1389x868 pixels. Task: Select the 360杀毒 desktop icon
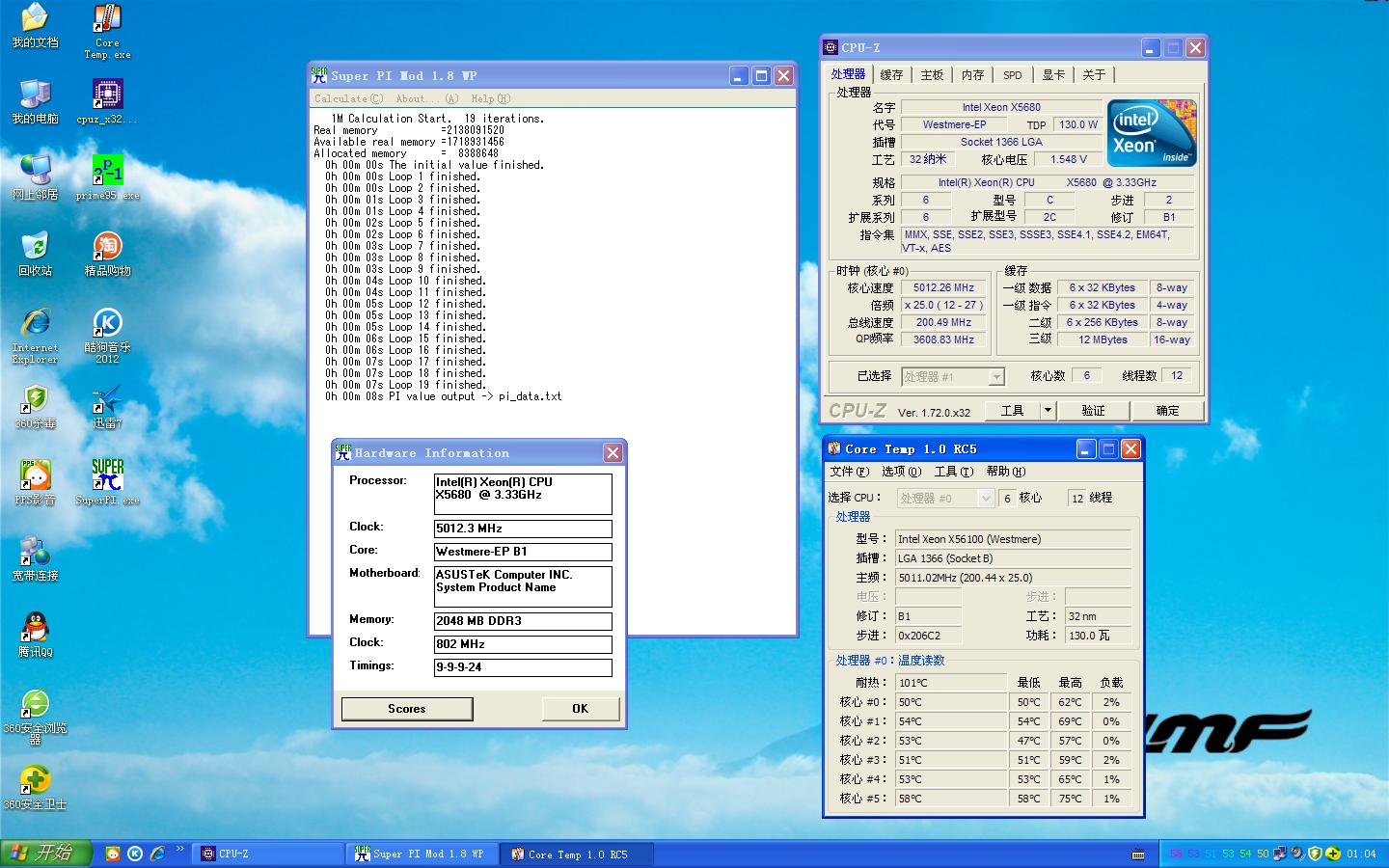click(x=35, y=407)
